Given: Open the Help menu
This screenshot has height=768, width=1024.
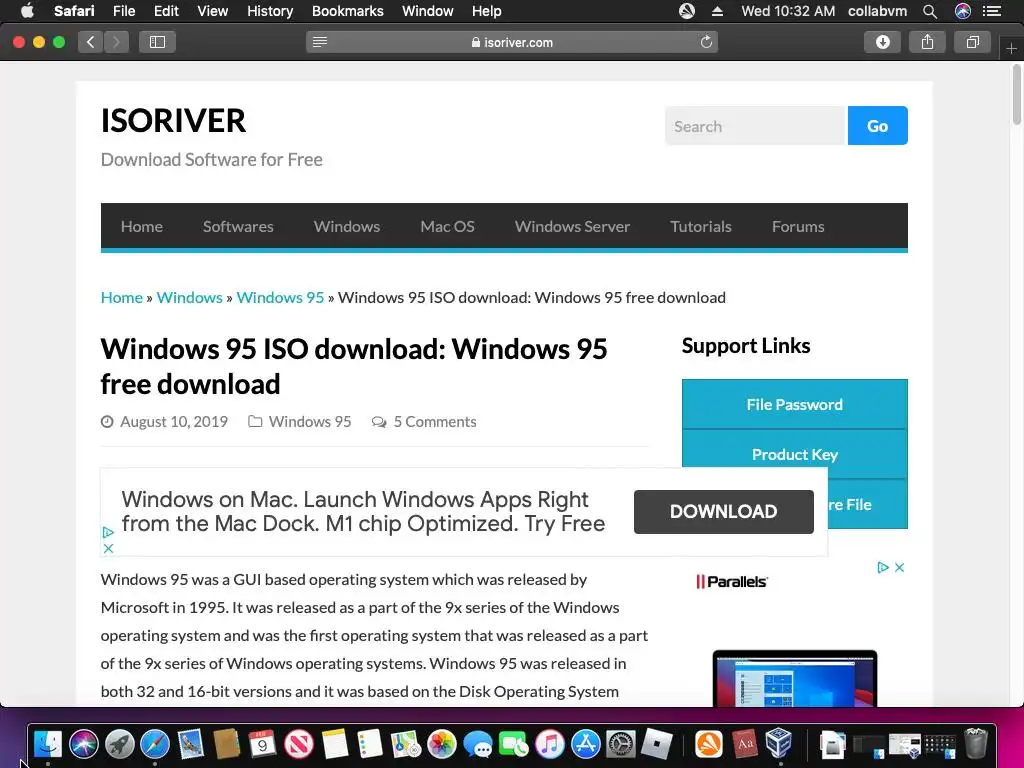Looking at the screenshot, I should point(487,11).
